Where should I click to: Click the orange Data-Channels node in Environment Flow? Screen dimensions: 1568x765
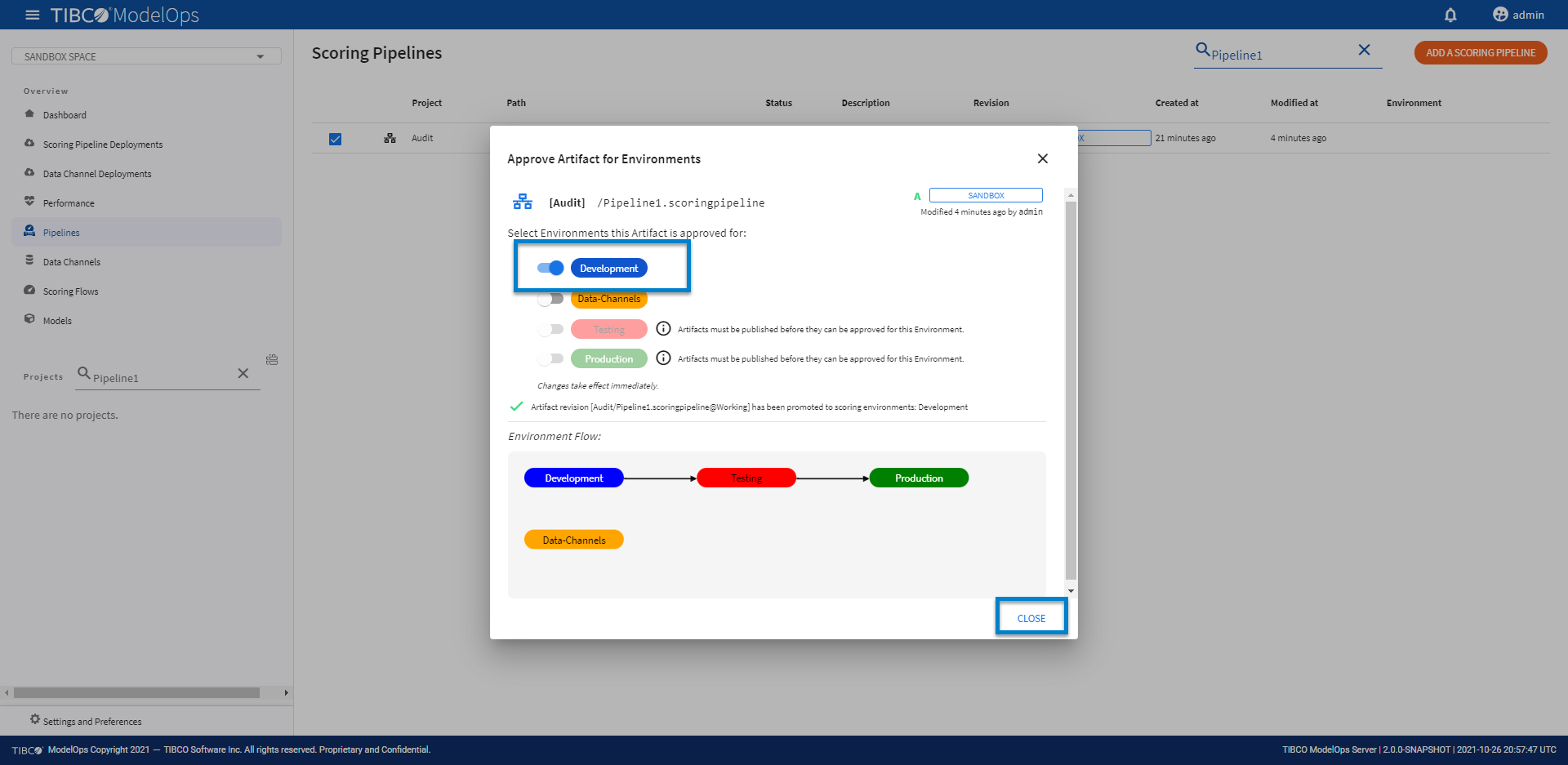(x=574, y=540)
